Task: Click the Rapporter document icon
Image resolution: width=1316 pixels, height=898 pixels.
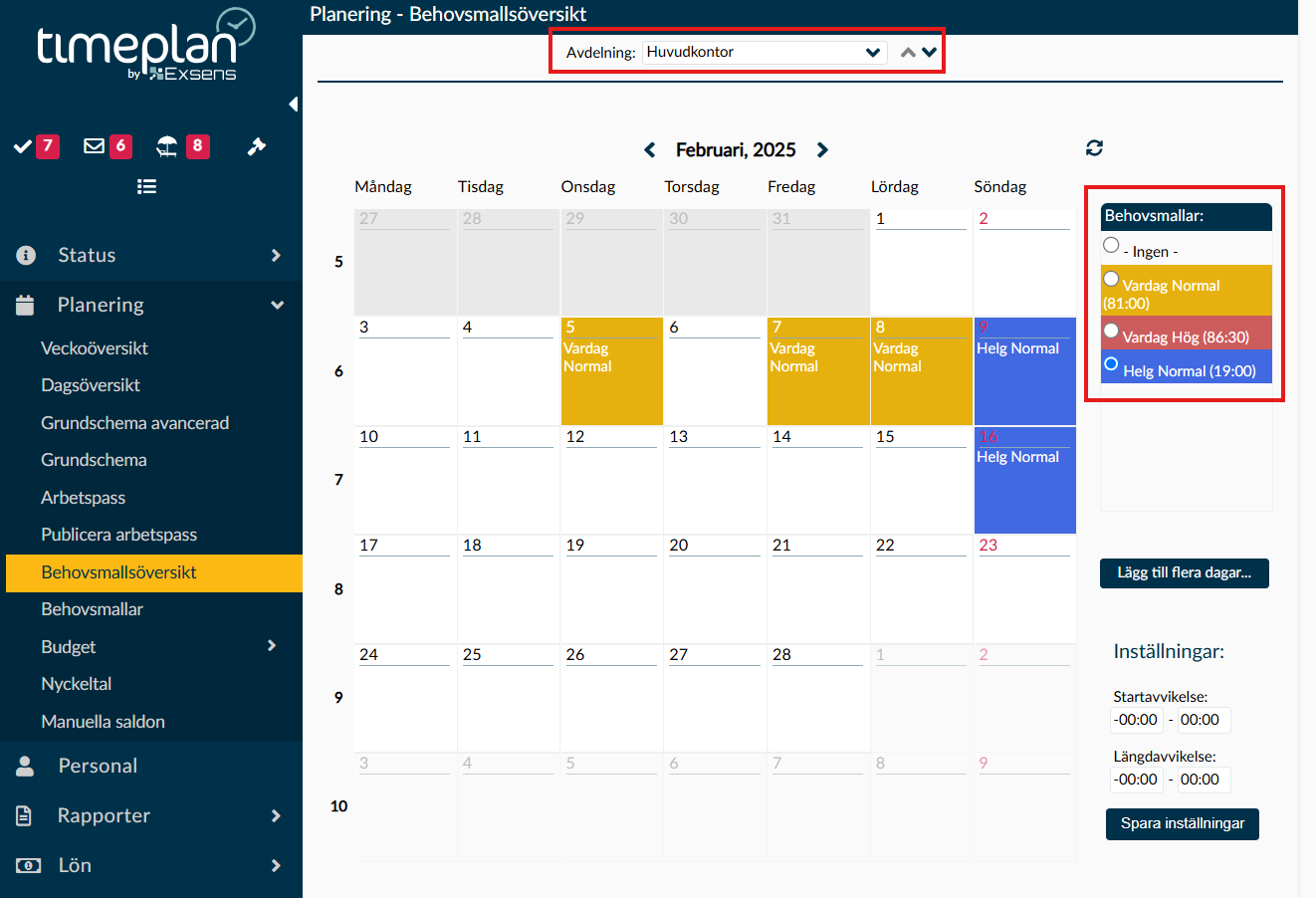Action: tap(26, 815)
